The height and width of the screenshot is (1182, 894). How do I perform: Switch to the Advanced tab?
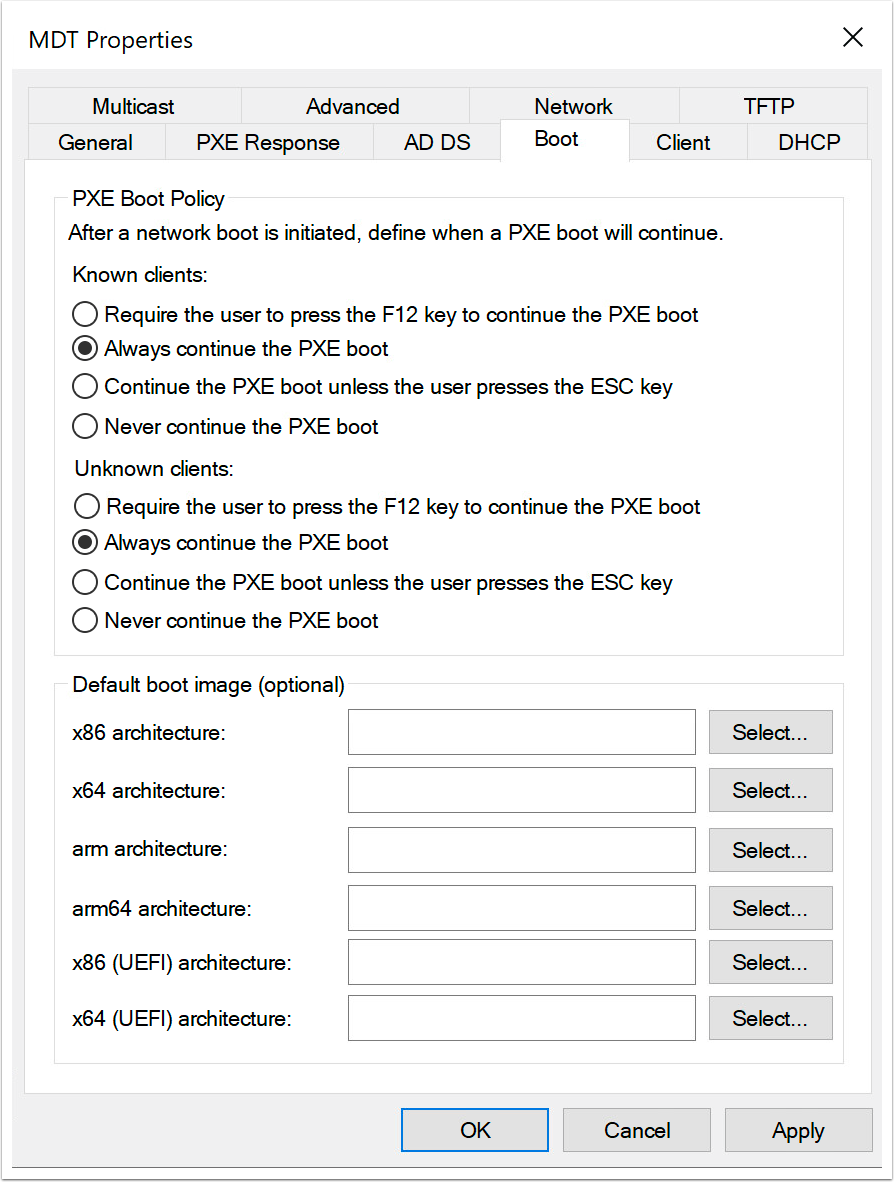click(x=352, y=106)
